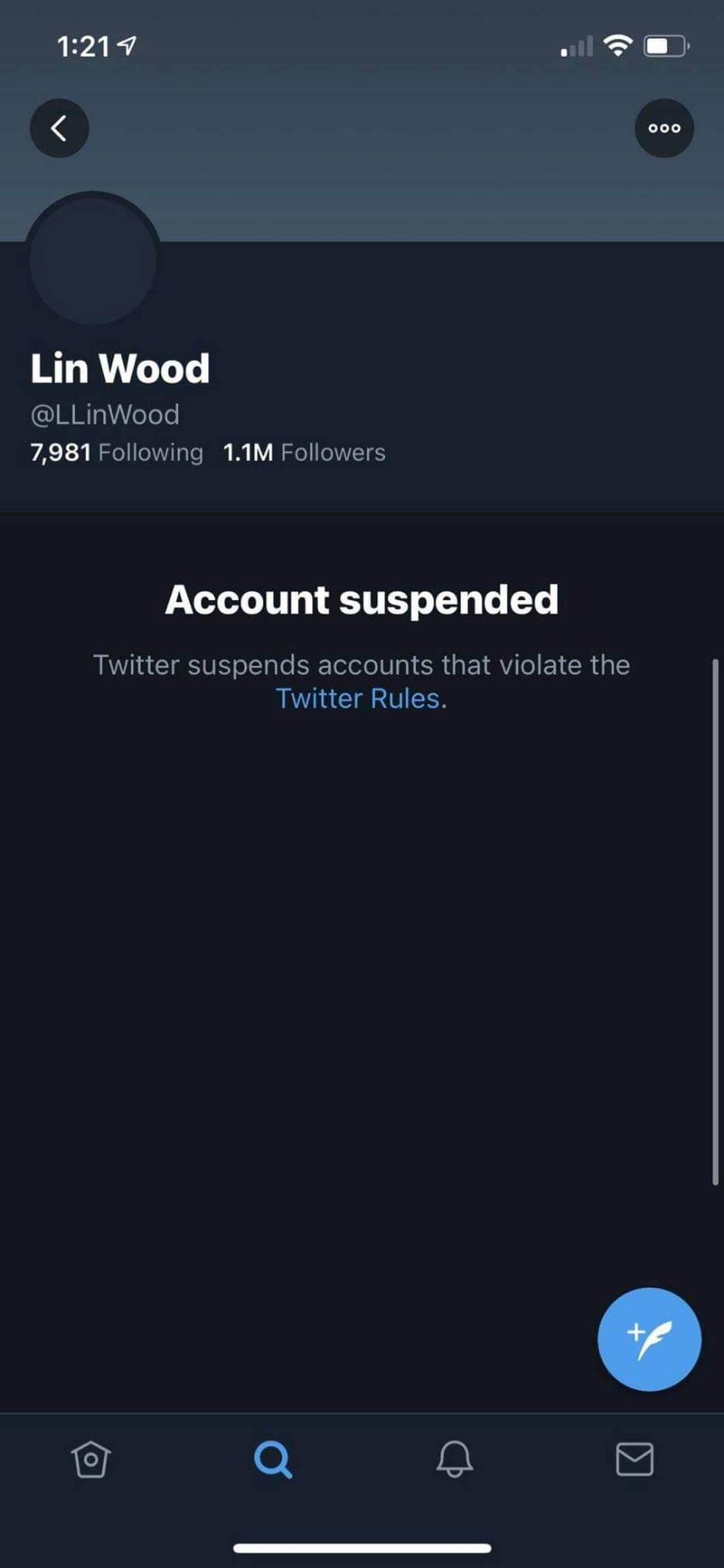Open the Search tab

coord(272,1459)
